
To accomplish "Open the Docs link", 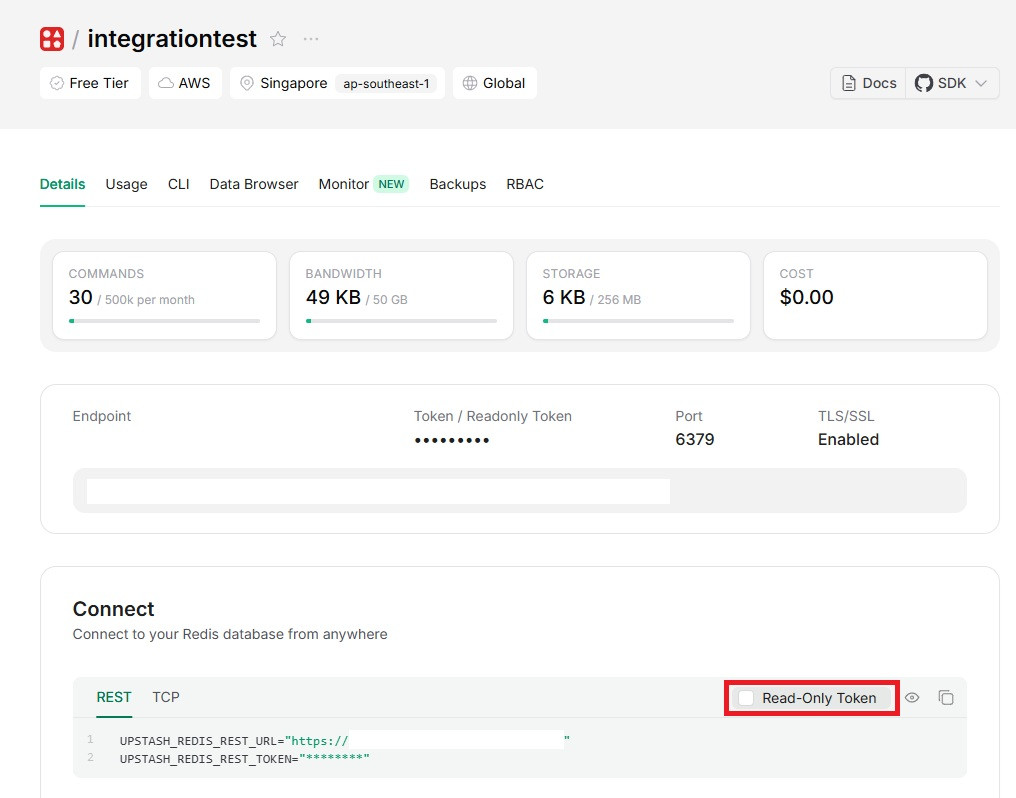I will click(x=868, y=83).
